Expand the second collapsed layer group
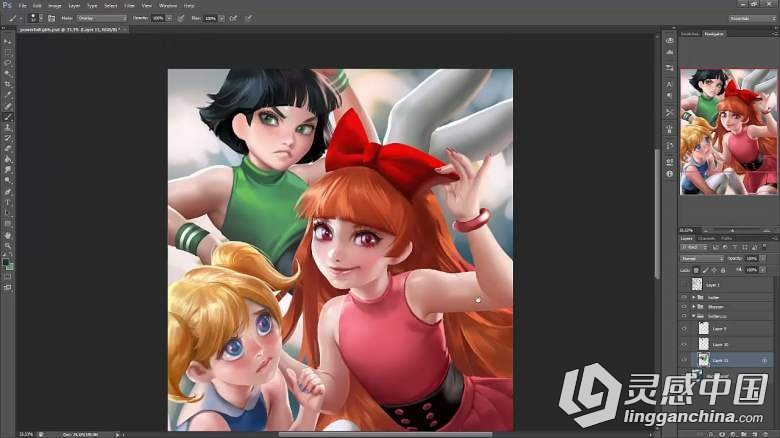780x438 pixels. coord(693,307)
